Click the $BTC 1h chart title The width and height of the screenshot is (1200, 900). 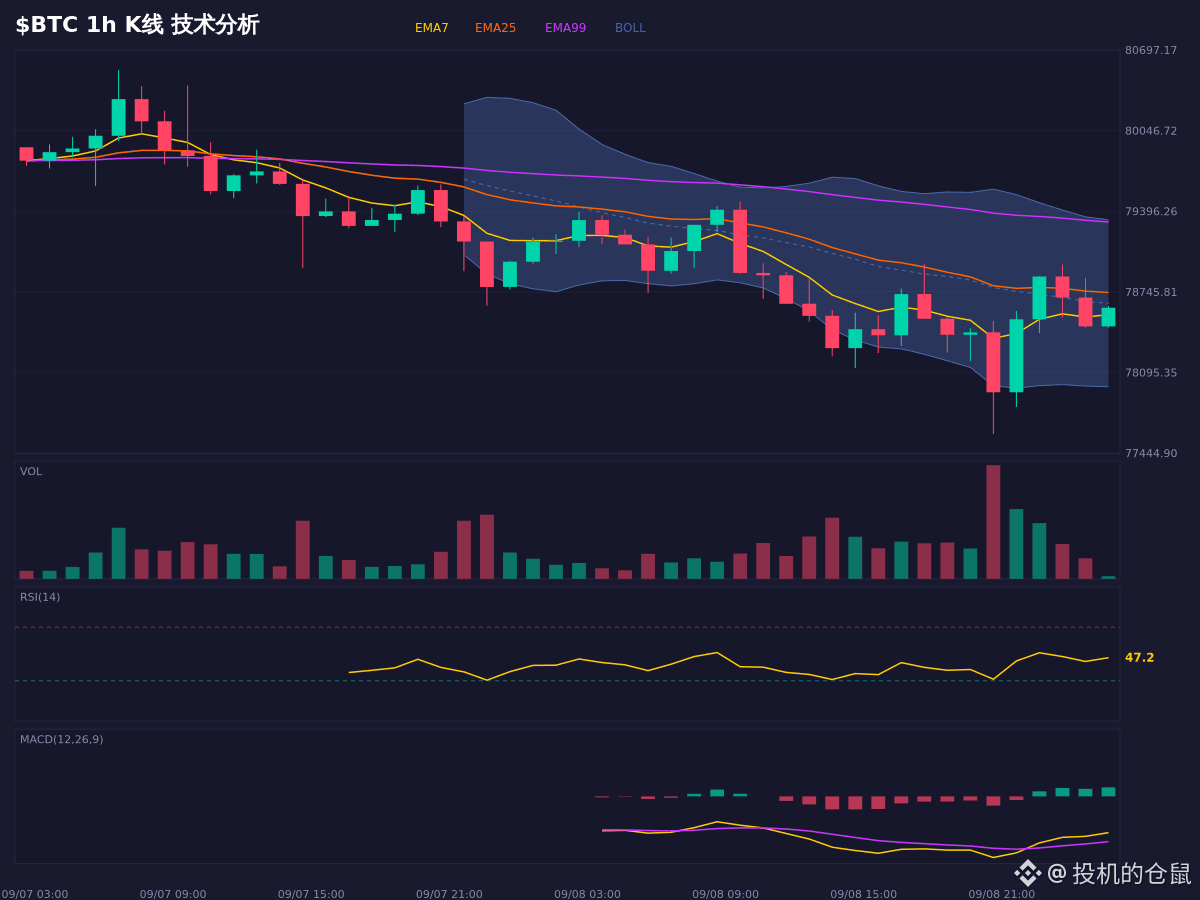pyautogui.click(x=137, y=25)
